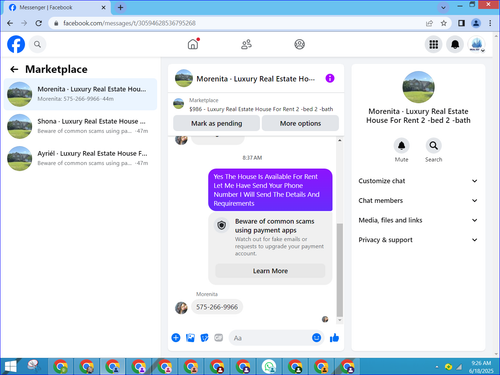This screenshot has width=500, height=375.
Task: Click Mark as pending button
Action: pos(216,123)
